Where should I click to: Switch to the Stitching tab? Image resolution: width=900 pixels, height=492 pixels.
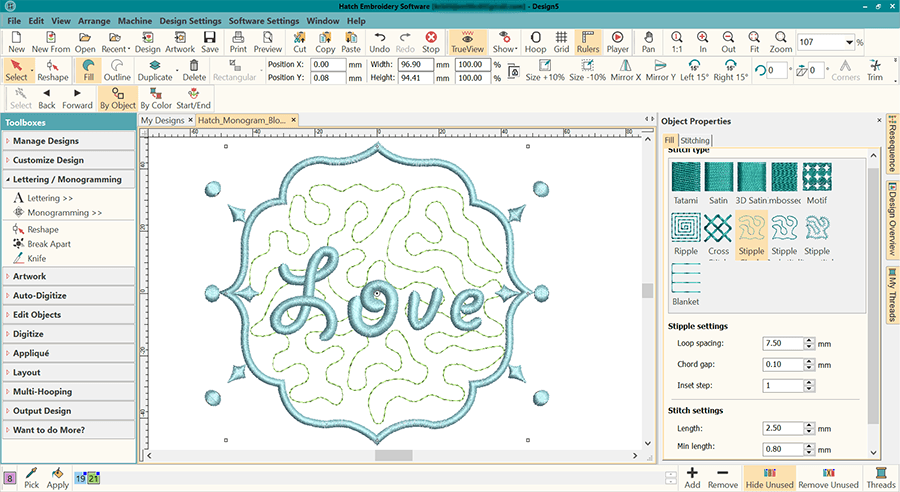[696, 141]
